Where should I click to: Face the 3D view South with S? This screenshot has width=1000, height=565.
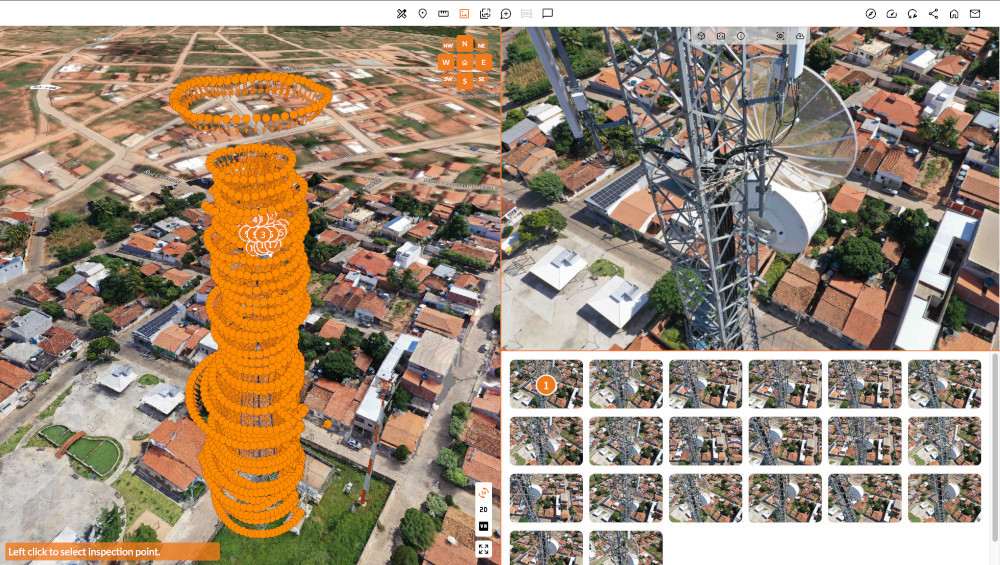465,81
